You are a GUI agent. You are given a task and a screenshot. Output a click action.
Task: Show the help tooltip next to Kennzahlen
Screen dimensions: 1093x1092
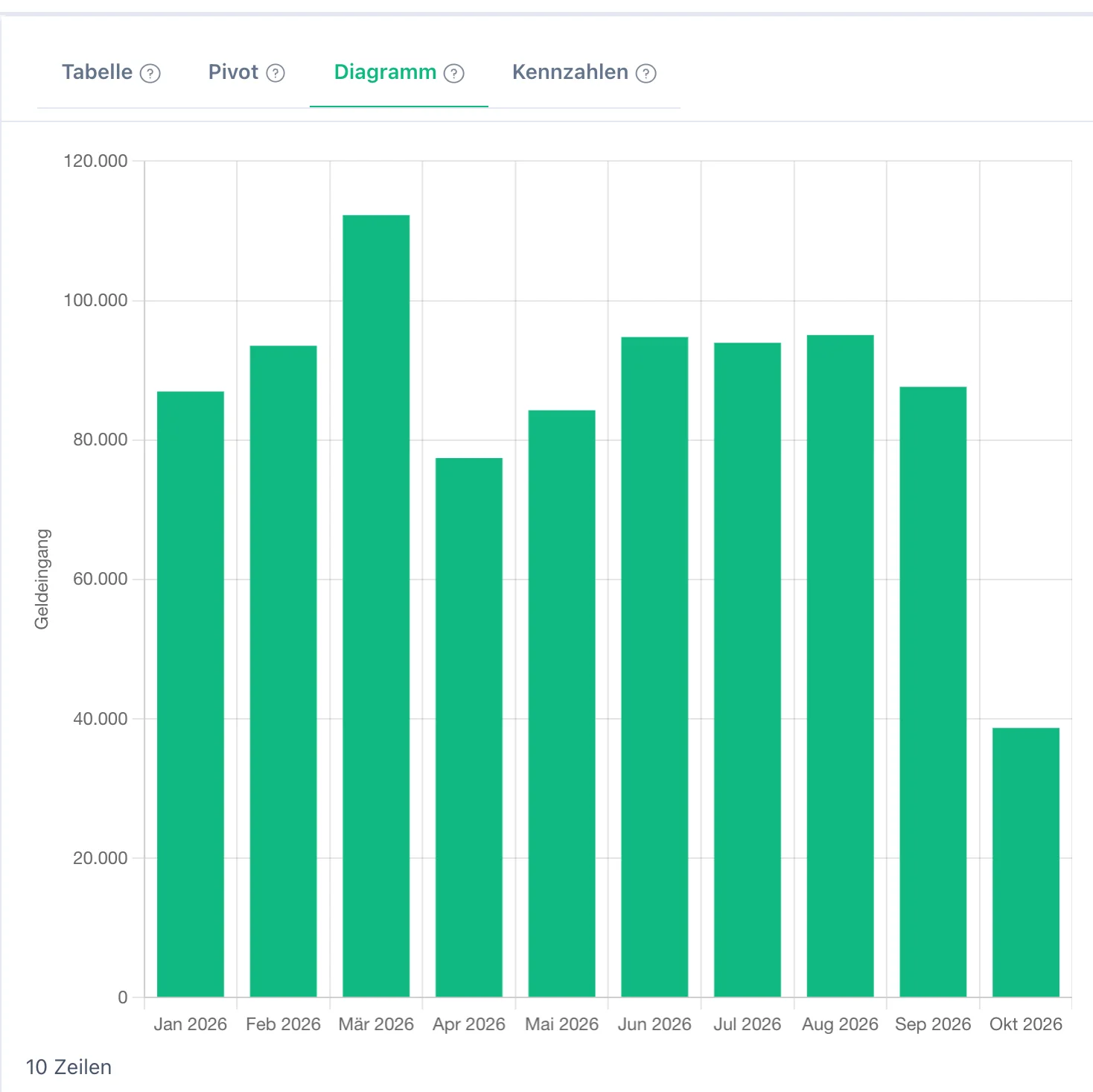pyautogui.click(x=646, y=73)
